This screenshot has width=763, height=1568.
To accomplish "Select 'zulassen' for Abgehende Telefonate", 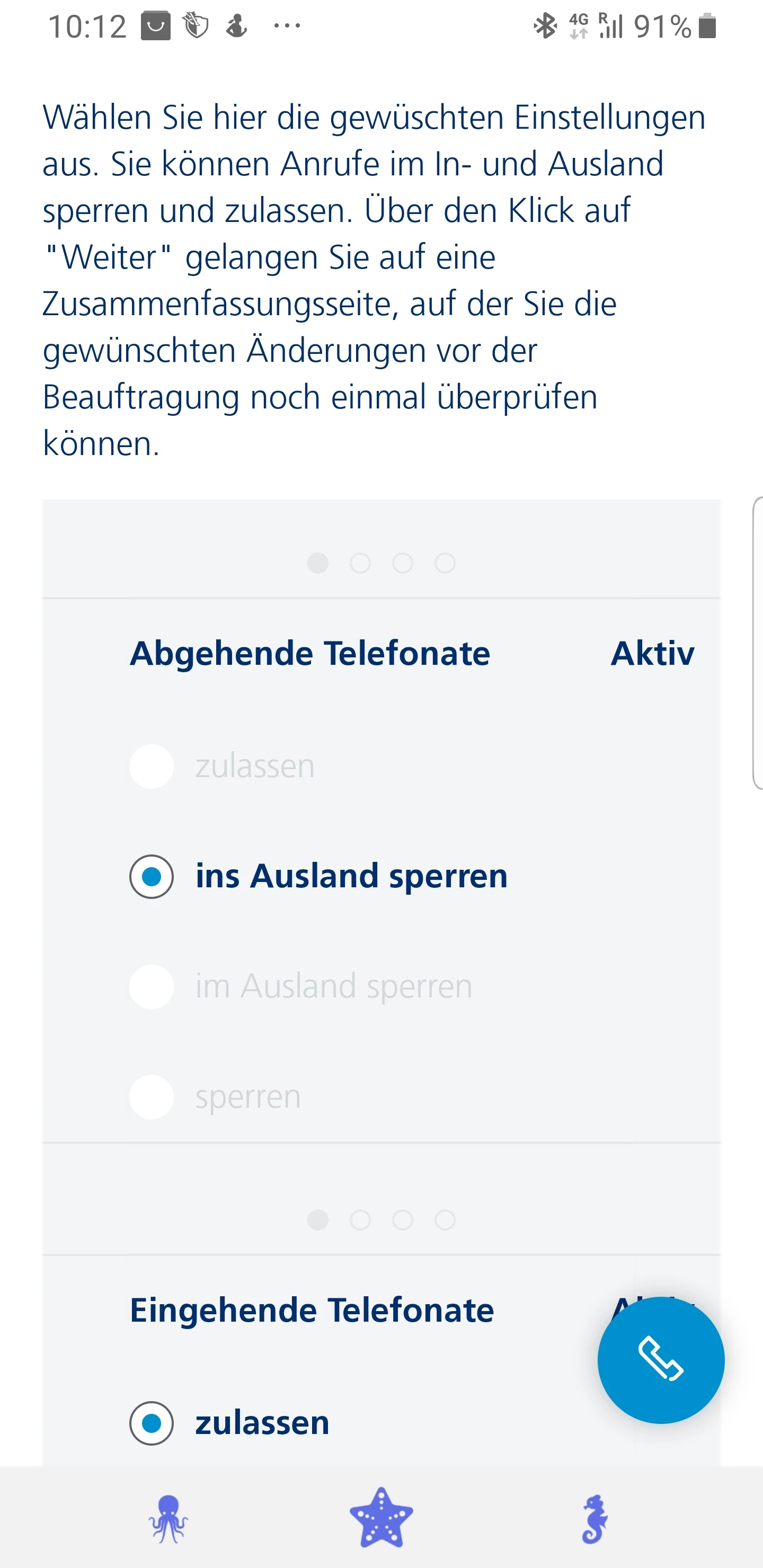I will (152, 767).
